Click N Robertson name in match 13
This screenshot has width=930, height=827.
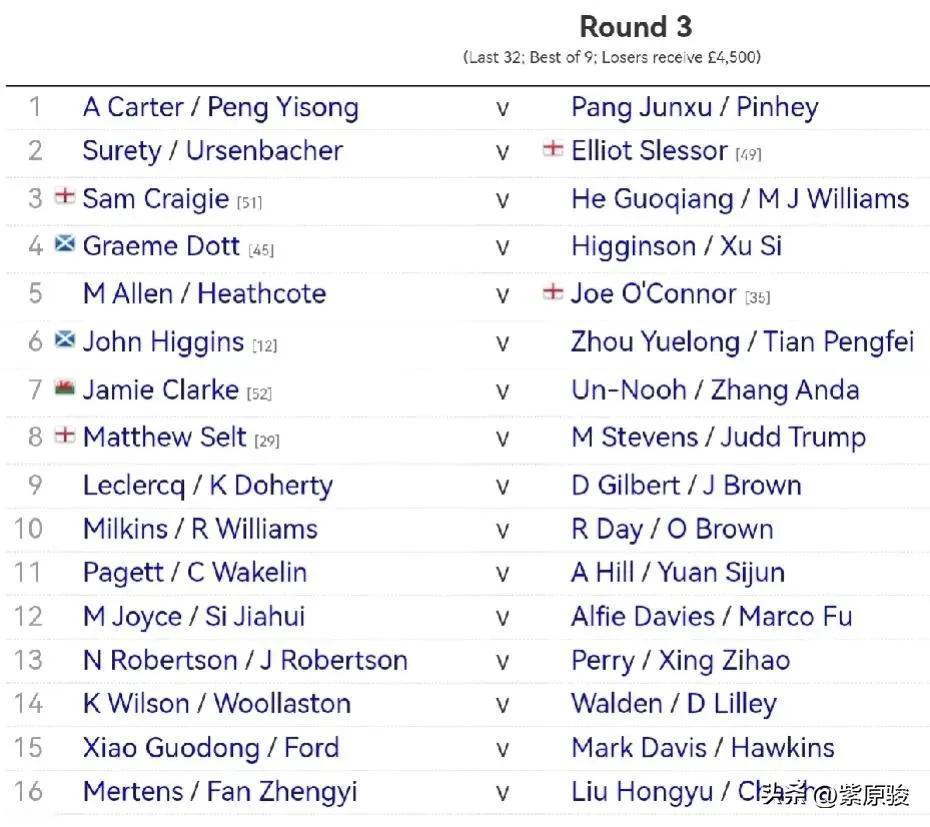tap(160, 660)
